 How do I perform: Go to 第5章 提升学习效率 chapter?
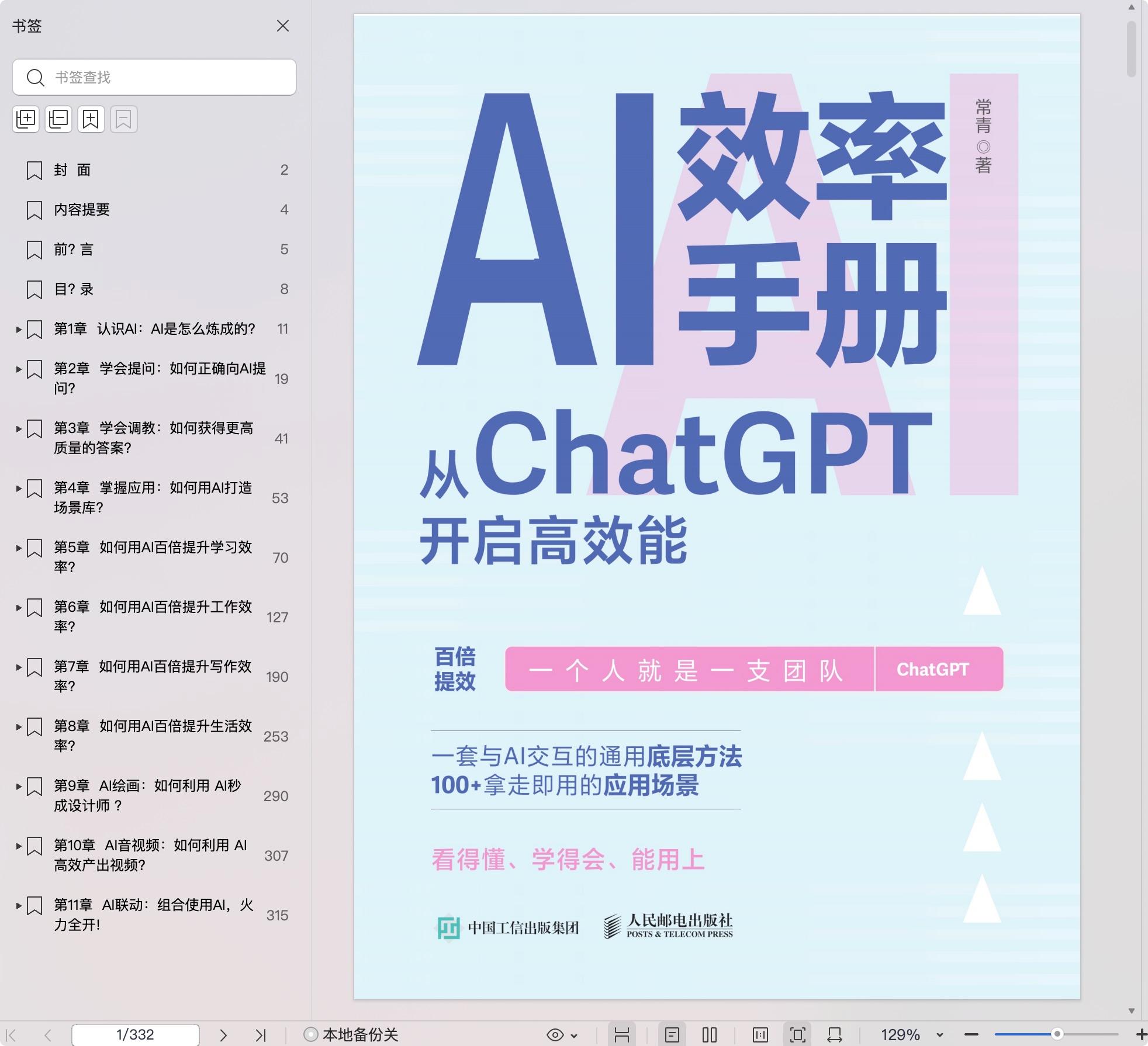coord(153,557)
